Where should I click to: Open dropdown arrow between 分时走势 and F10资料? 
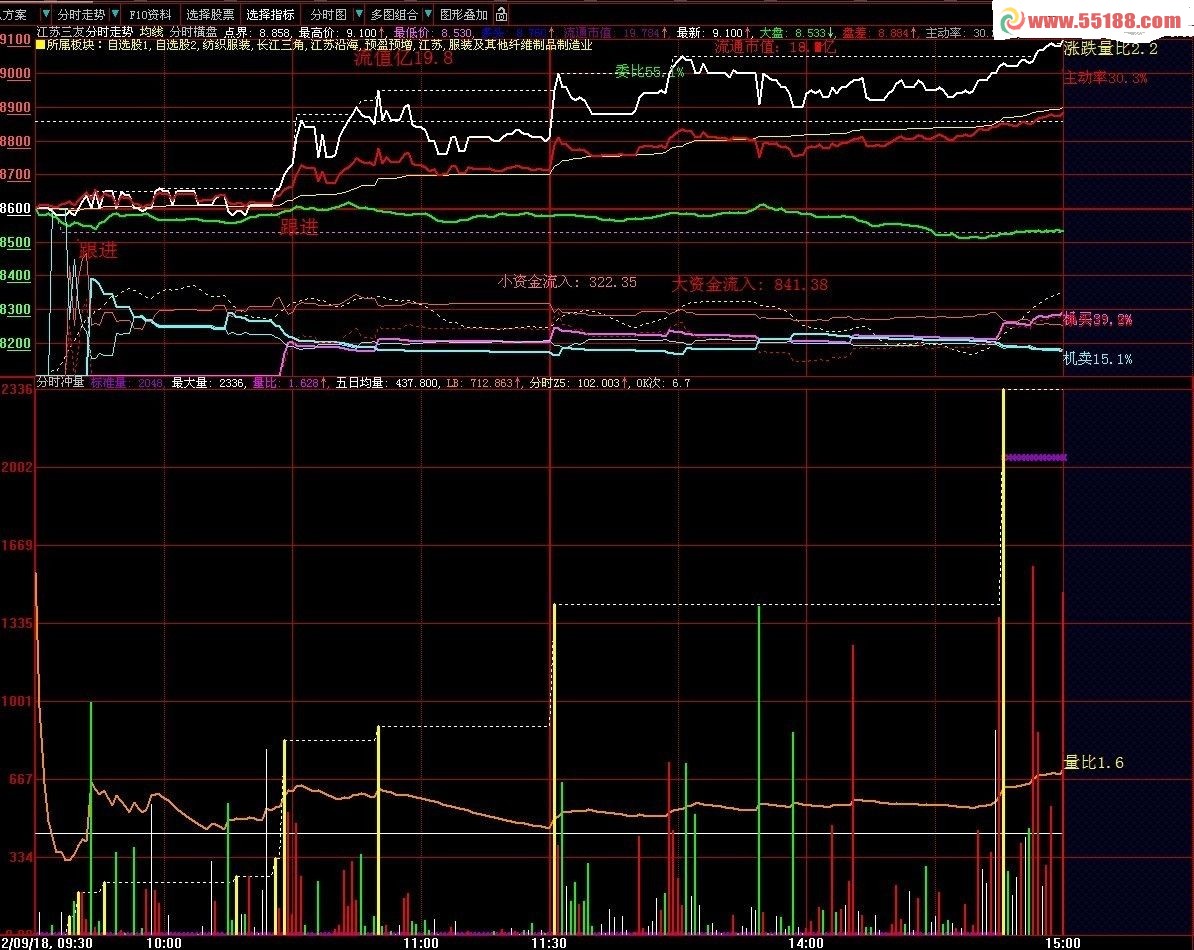click(x=115, y=14)
